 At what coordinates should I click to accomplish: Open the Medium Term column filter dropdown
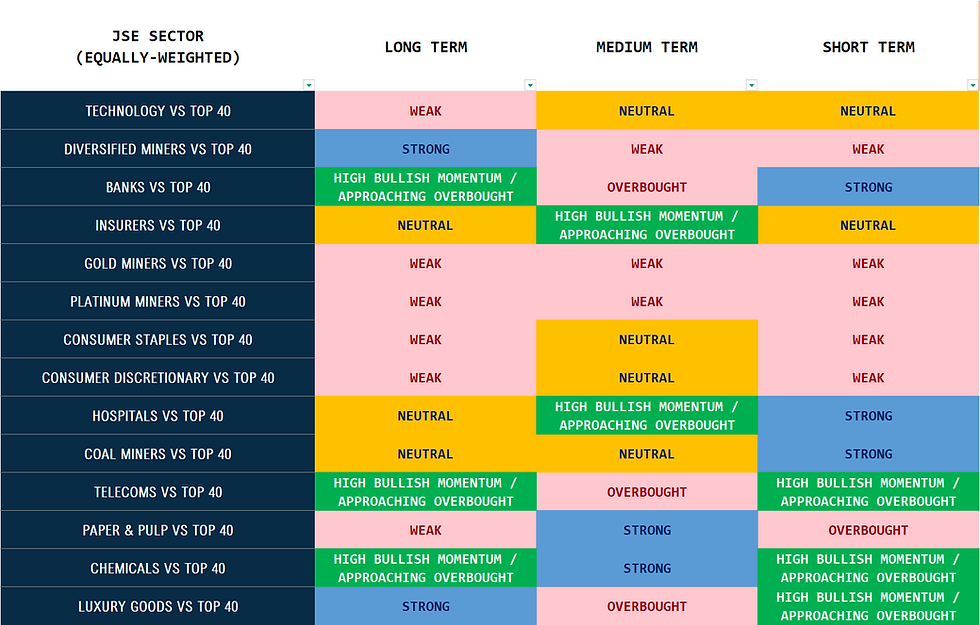751,85
